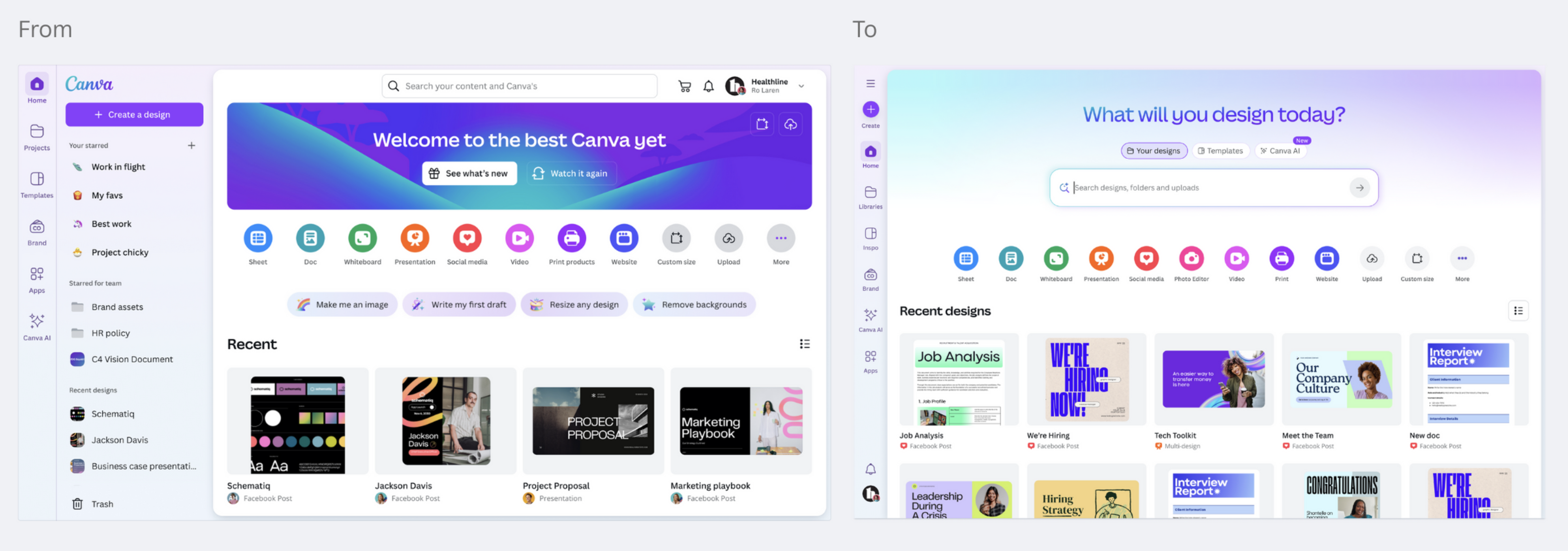Click the Create a design button
The width and height of the screenshot is (1568, 551).
pos(134,115)
